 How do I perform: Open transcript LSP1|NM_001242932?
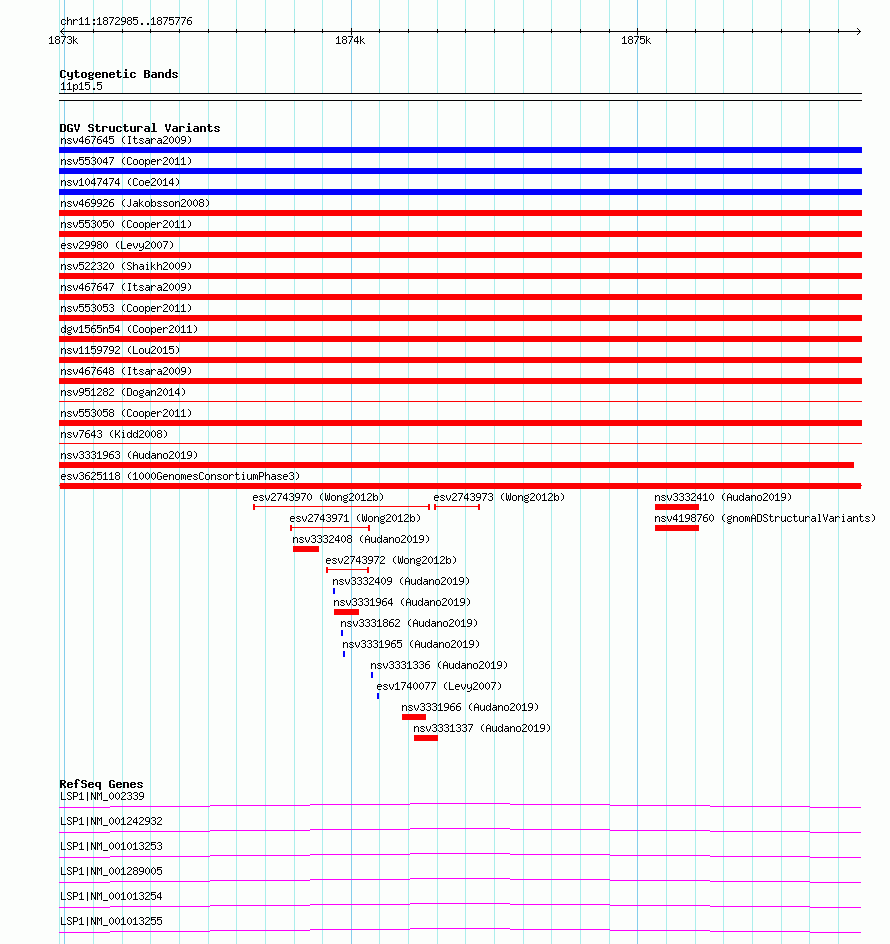pos(111,821)
